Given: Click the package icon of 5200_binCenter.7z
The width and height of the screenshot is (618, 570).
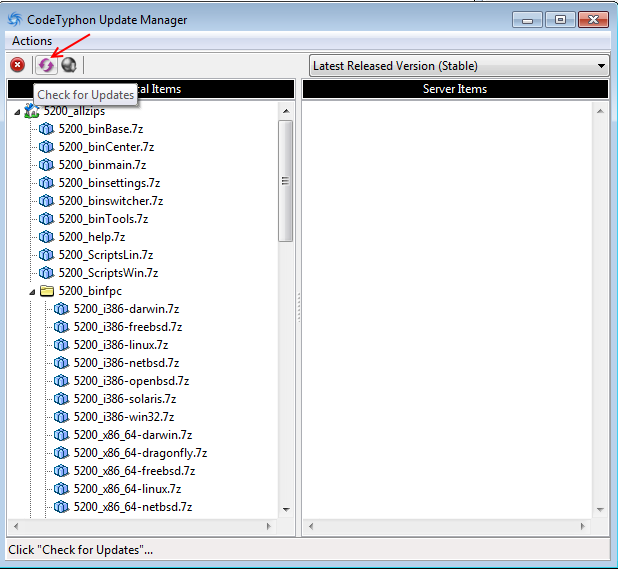Looking at the screenshot, I should 46,147.
